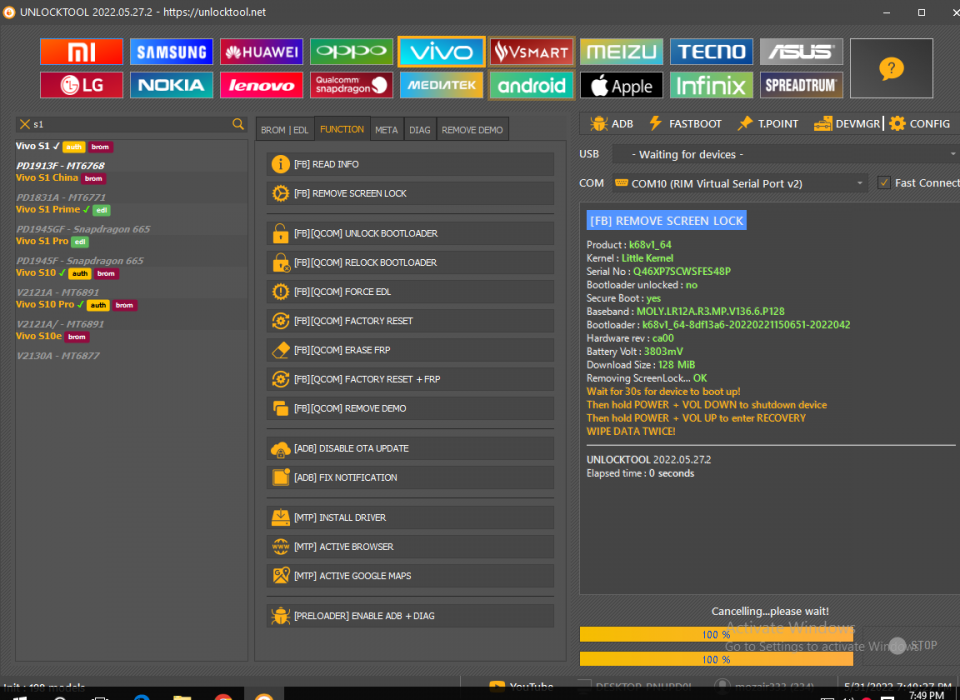The image size is (960, 700).
Task: Select the Spreadtrum brand tile
Action: point(801,85)
